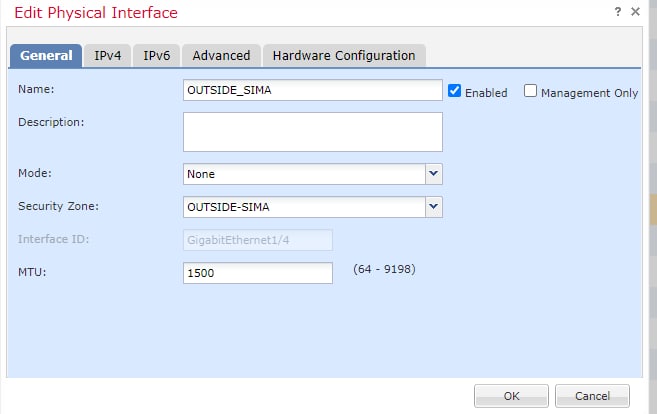The height and width of the screenshot is (414, 657).
Task: Open the IPv4 tab
Action: coord(107,55)
